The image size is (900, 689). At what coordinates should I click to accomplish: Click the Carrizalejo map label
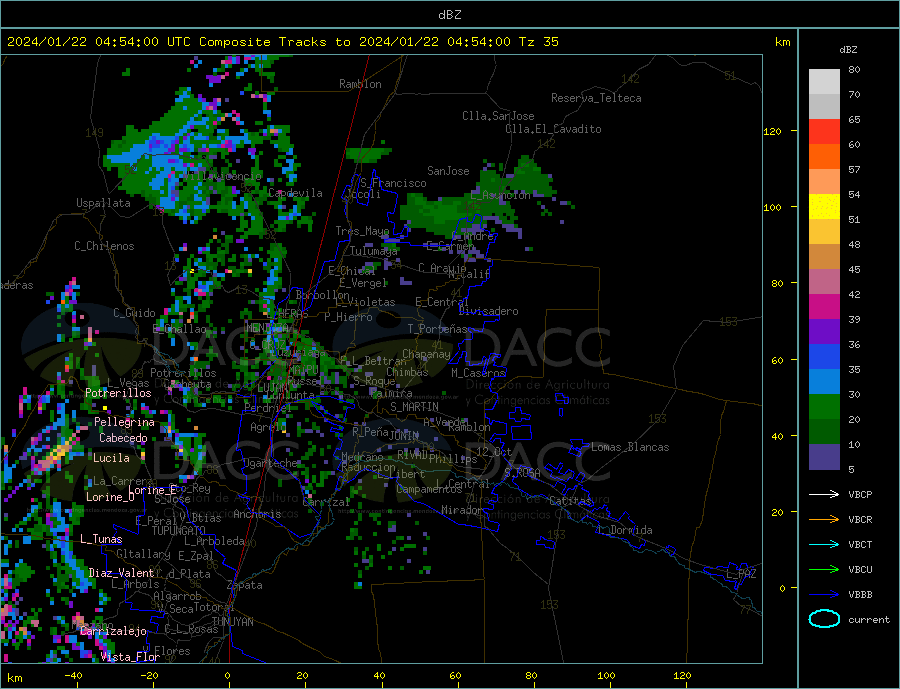pos(113,632)
